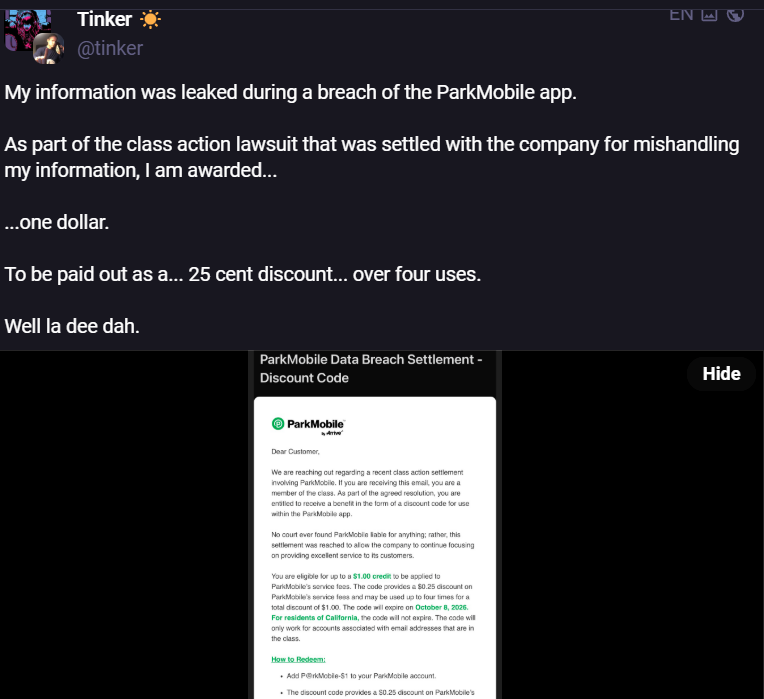Open the Tinker display name profile link
Screen dimensions: 764x699
click(104, 19)
